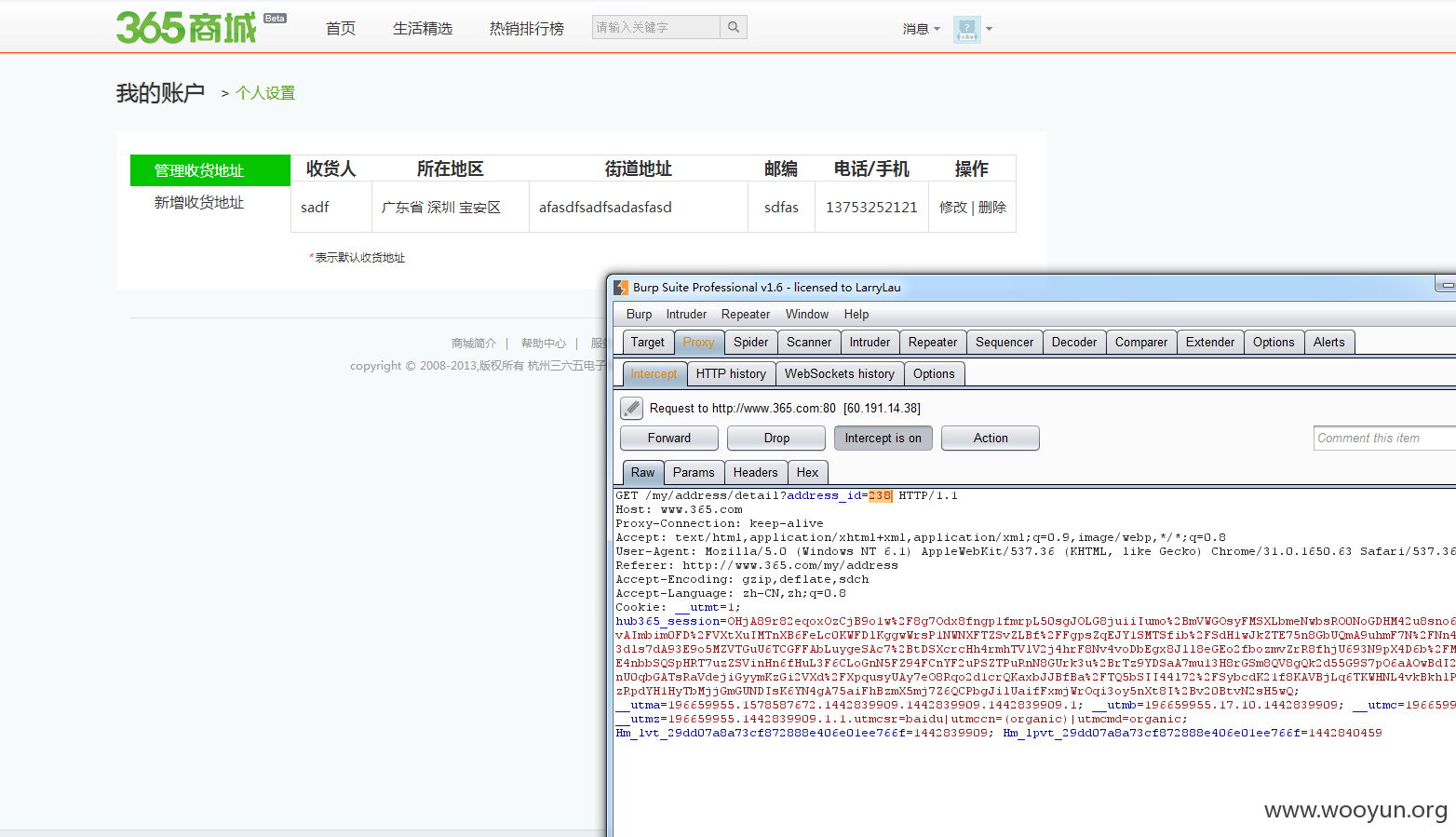Open the user avatar icon
The width and height of the screenshot is (1456, 837).
coord(966,29)
